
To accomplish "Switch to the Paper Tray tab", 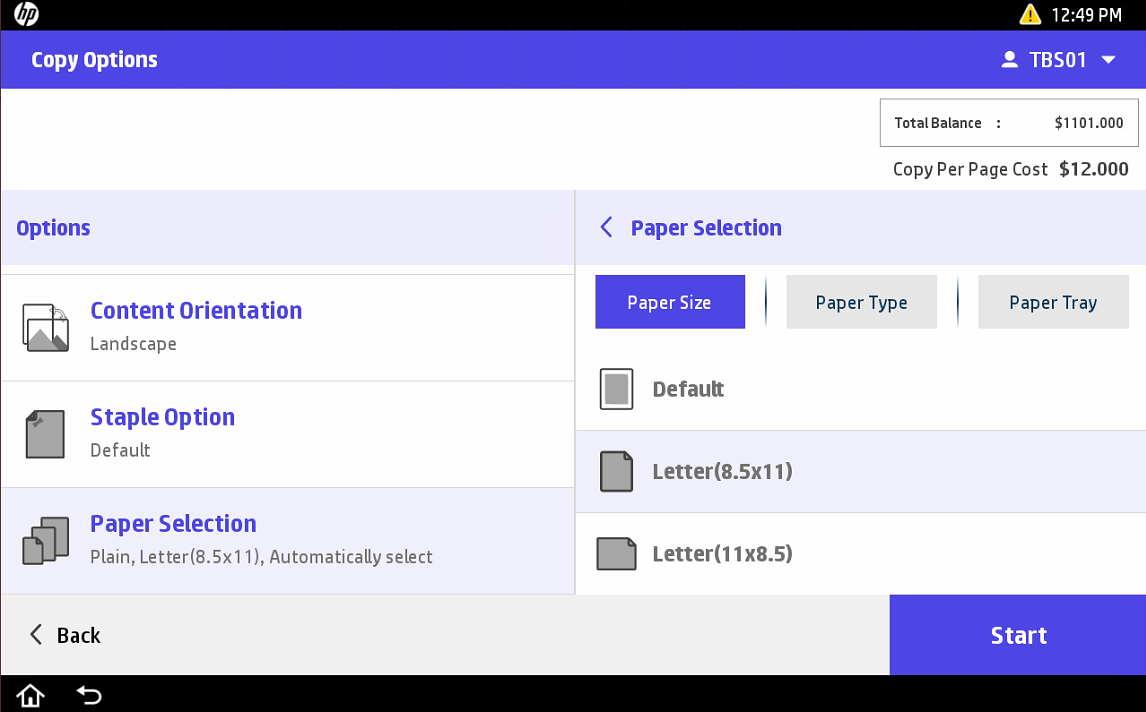I will point(1052,302).
